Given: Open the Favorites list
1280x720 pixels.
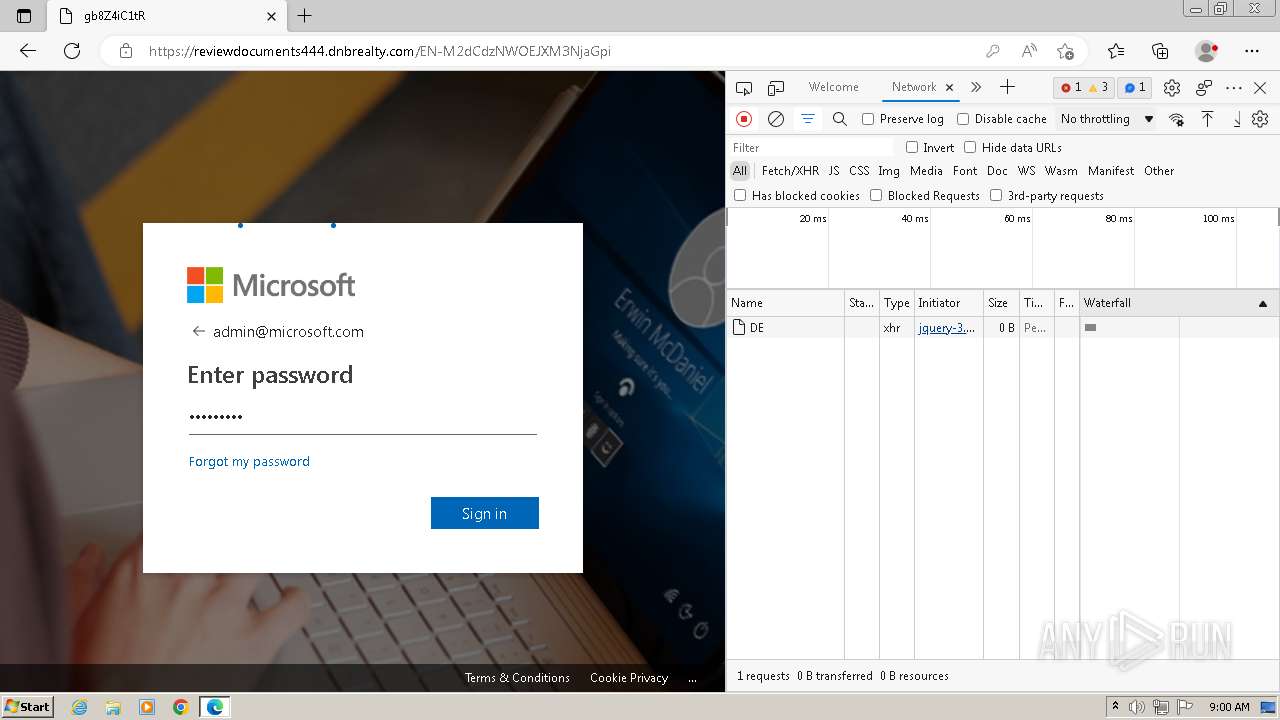Looking at the screenshot, I should (x=1116, y=51).
